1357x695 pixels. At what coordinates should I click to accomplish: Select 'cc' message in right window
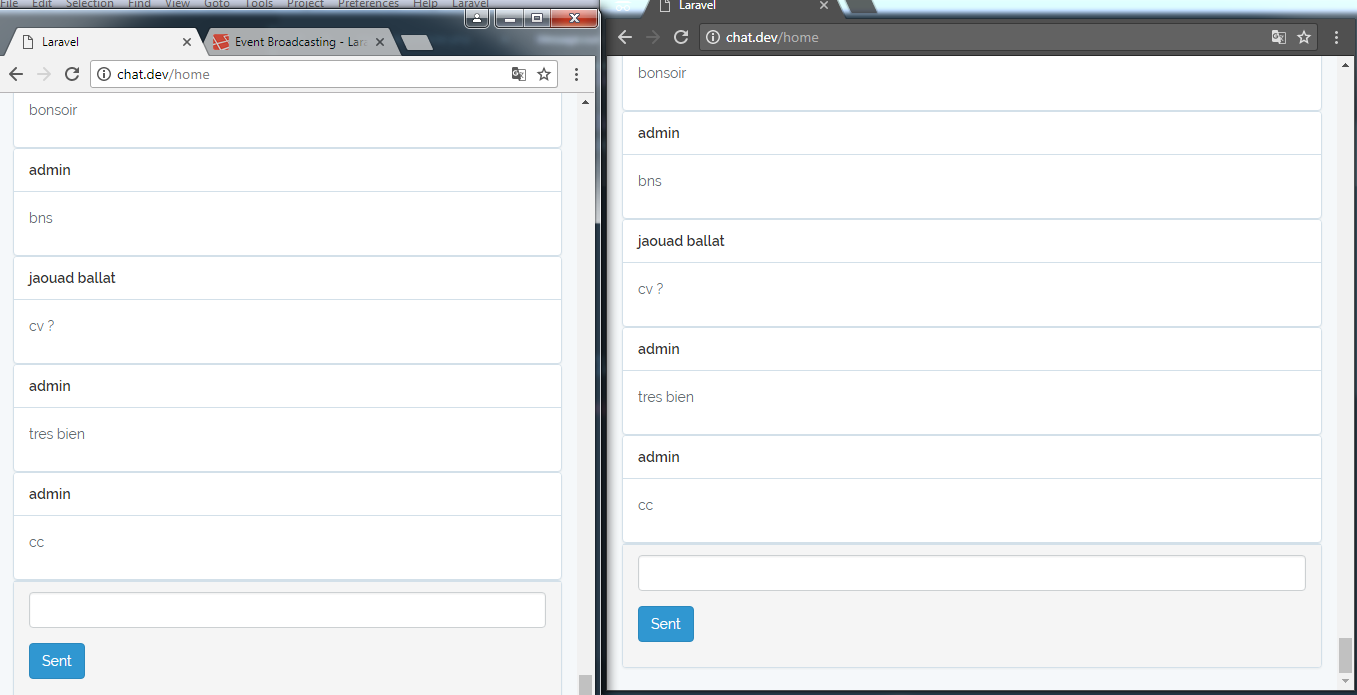pyautogui.click(x=646, y=505)
